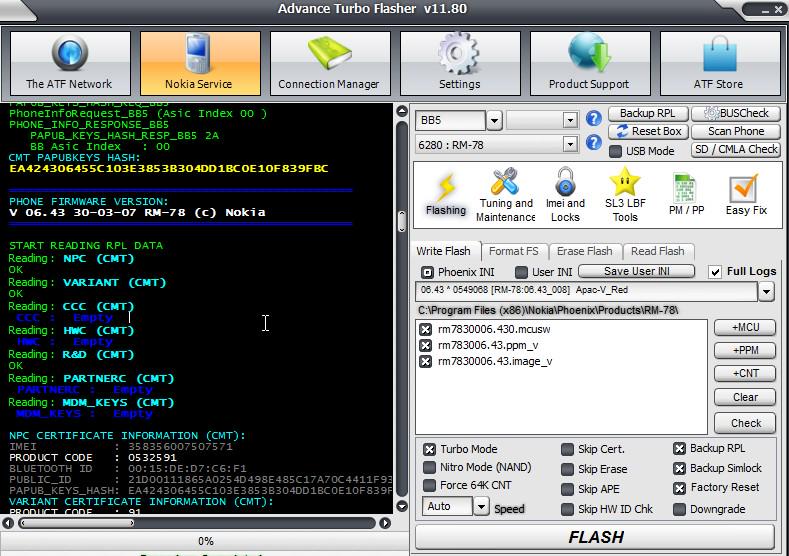Switch to Read Flash tab
The width and height of the screenshot is (789, 556).
658,251
